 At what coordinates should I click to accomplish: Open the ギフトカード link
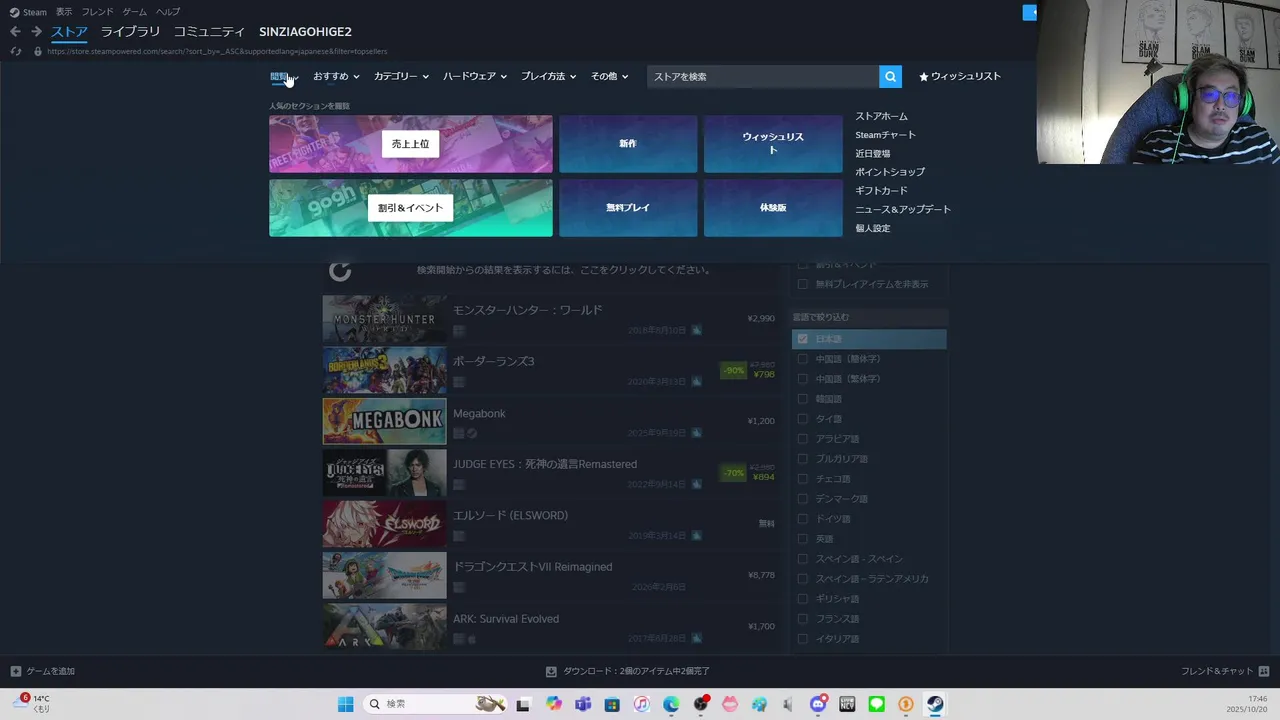tap(881, 191)
